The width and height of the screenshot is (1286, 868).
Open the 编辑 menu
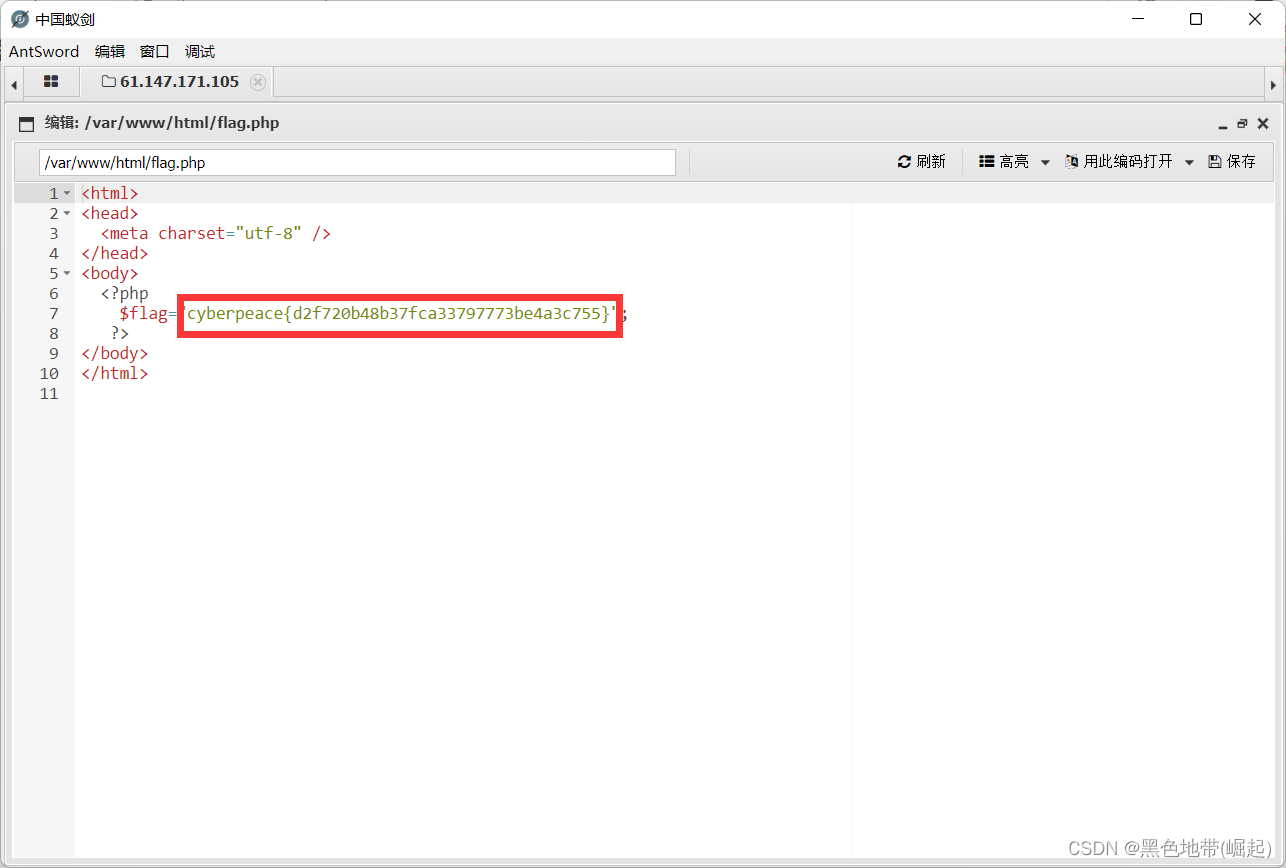coord(110,52)
